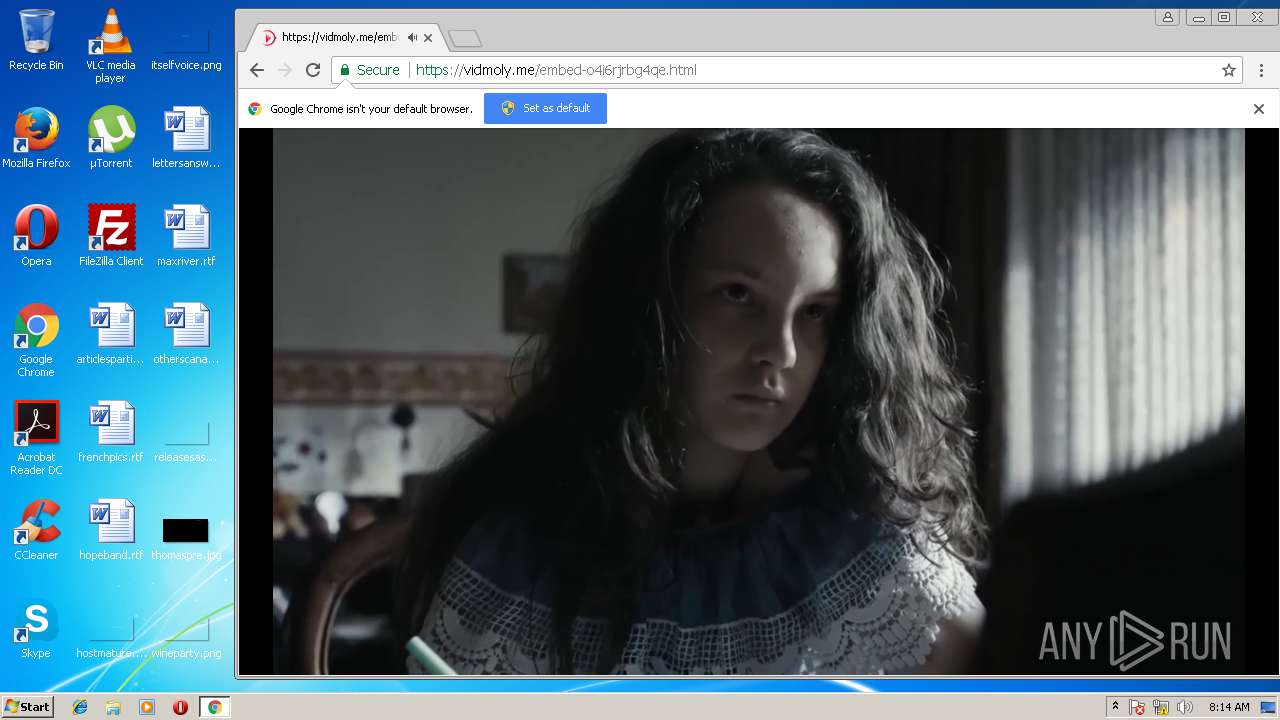Click the video player area
Viewport: 1280px width, 720px height.
[758, 401]
